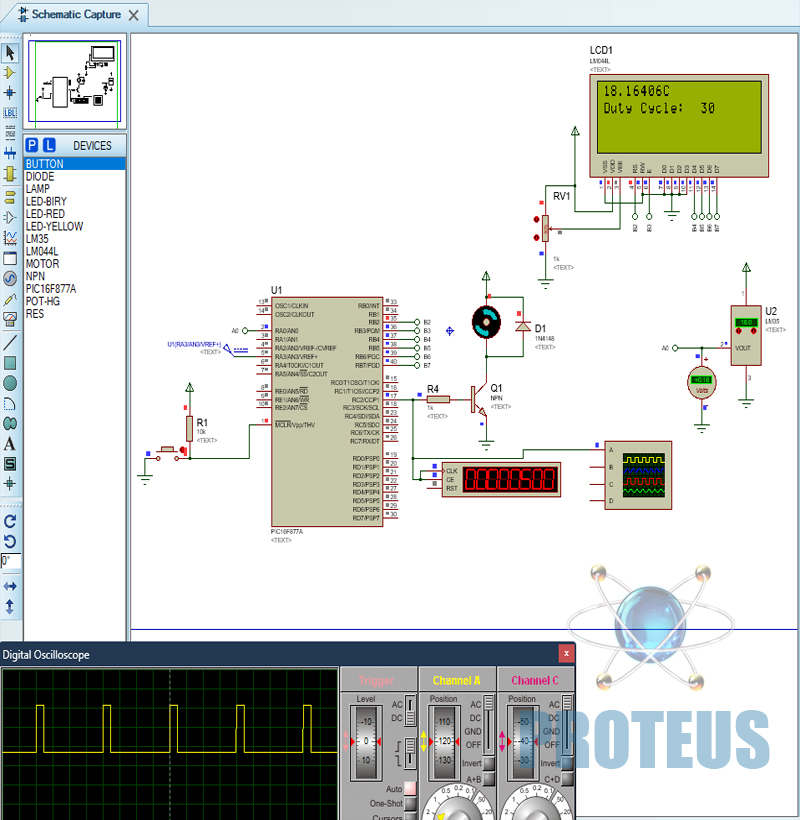
Task: Select the Generator Mode sine icon
Action: point(10,278)
